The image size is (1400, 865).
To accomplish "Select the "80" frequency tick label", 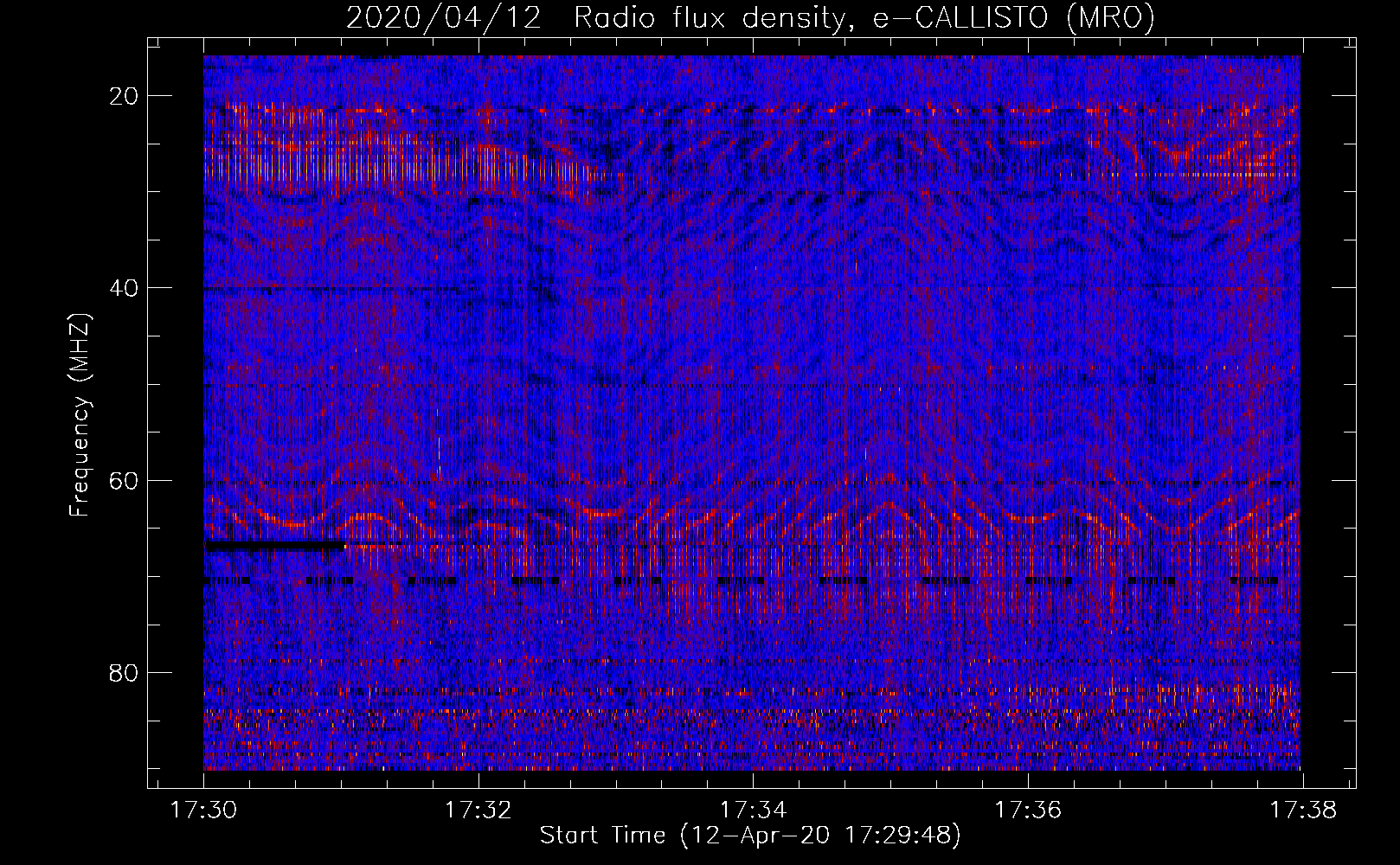I will pos(125,672).
